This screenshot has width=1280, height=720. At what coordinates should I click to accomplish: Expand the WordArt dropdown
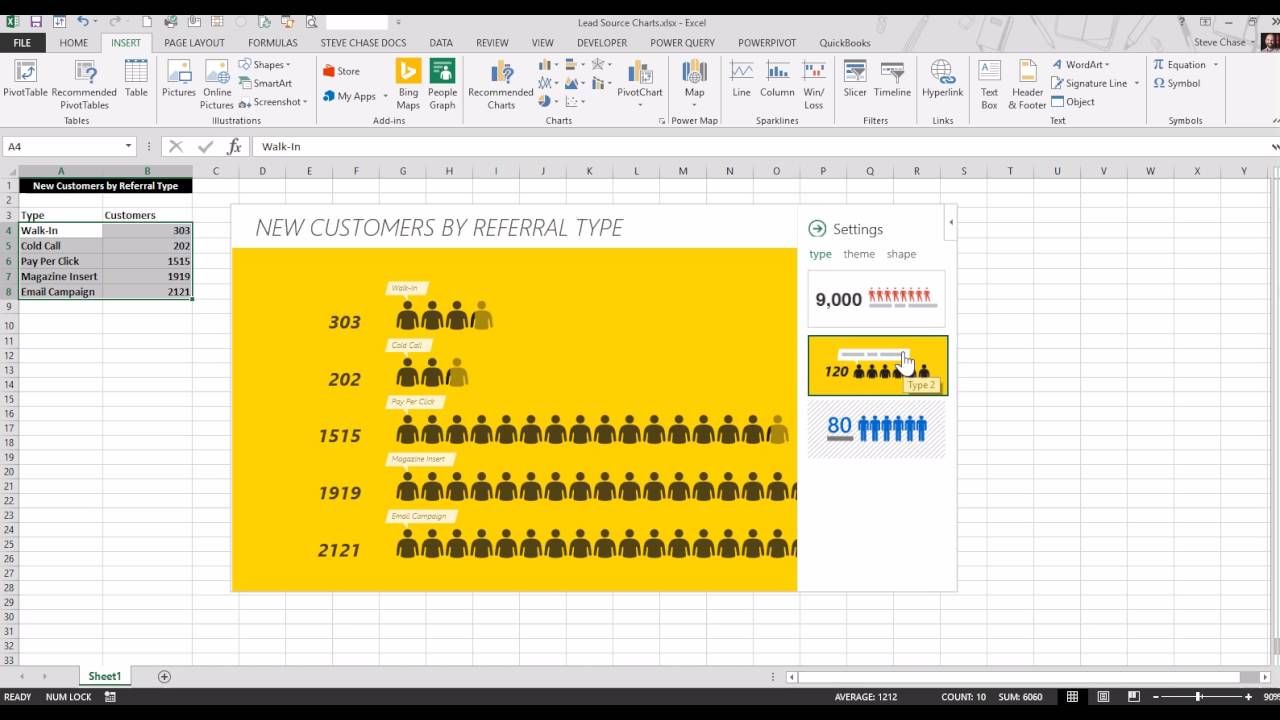coord(1107,65)
